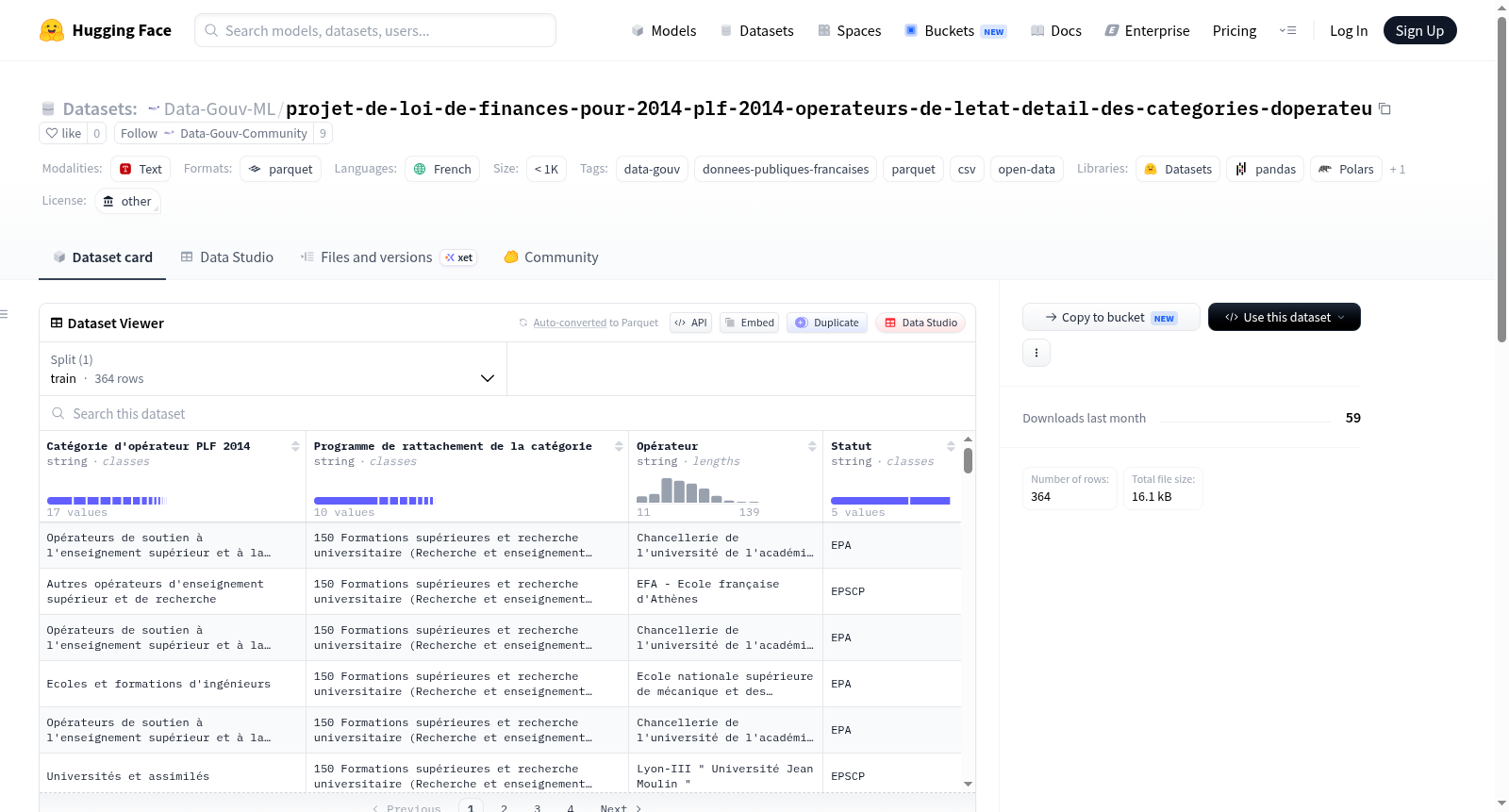Open the Enterprise page
1509x812 pixels.
(x=1147, y=30)
